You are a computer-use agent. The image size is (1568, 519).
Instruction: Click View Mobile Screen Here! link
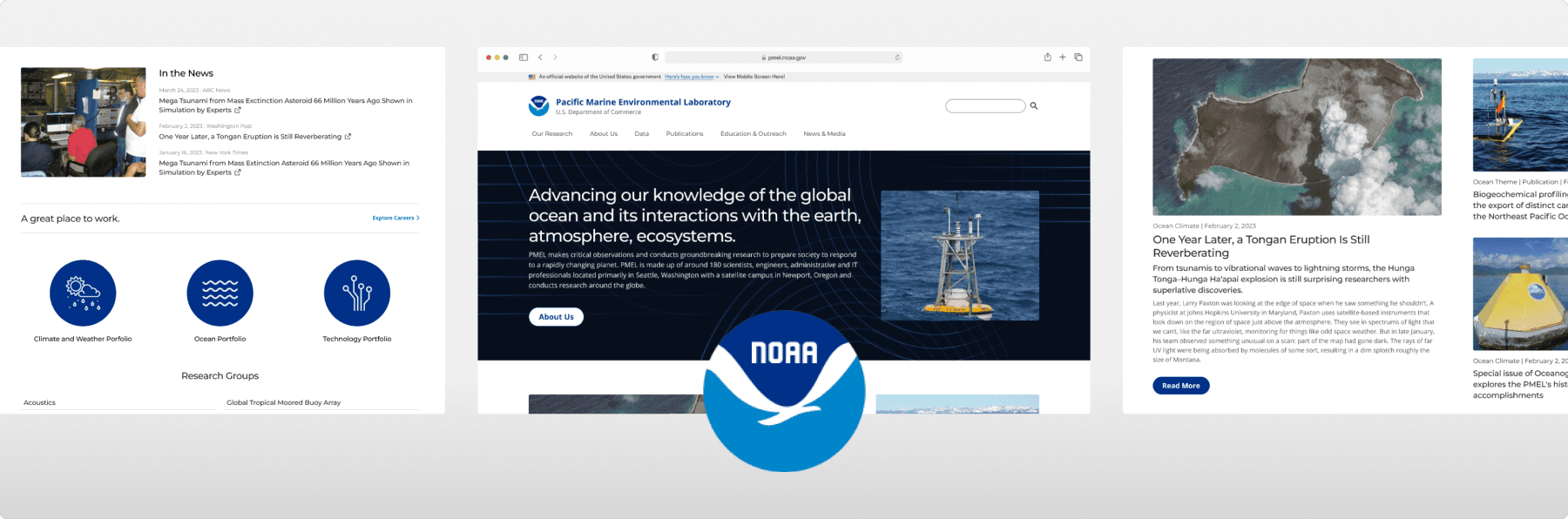click(754, 77)
